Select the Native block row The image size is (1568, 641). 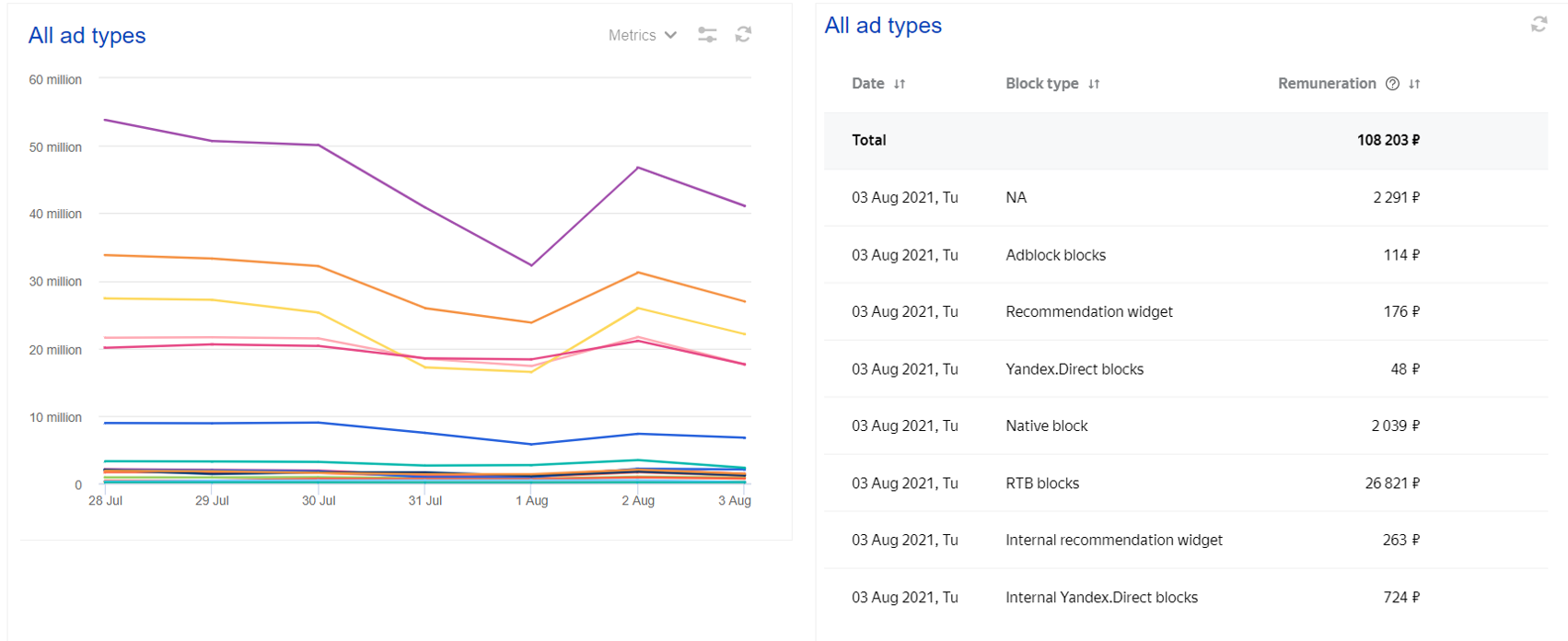(x=1046, y=426)
